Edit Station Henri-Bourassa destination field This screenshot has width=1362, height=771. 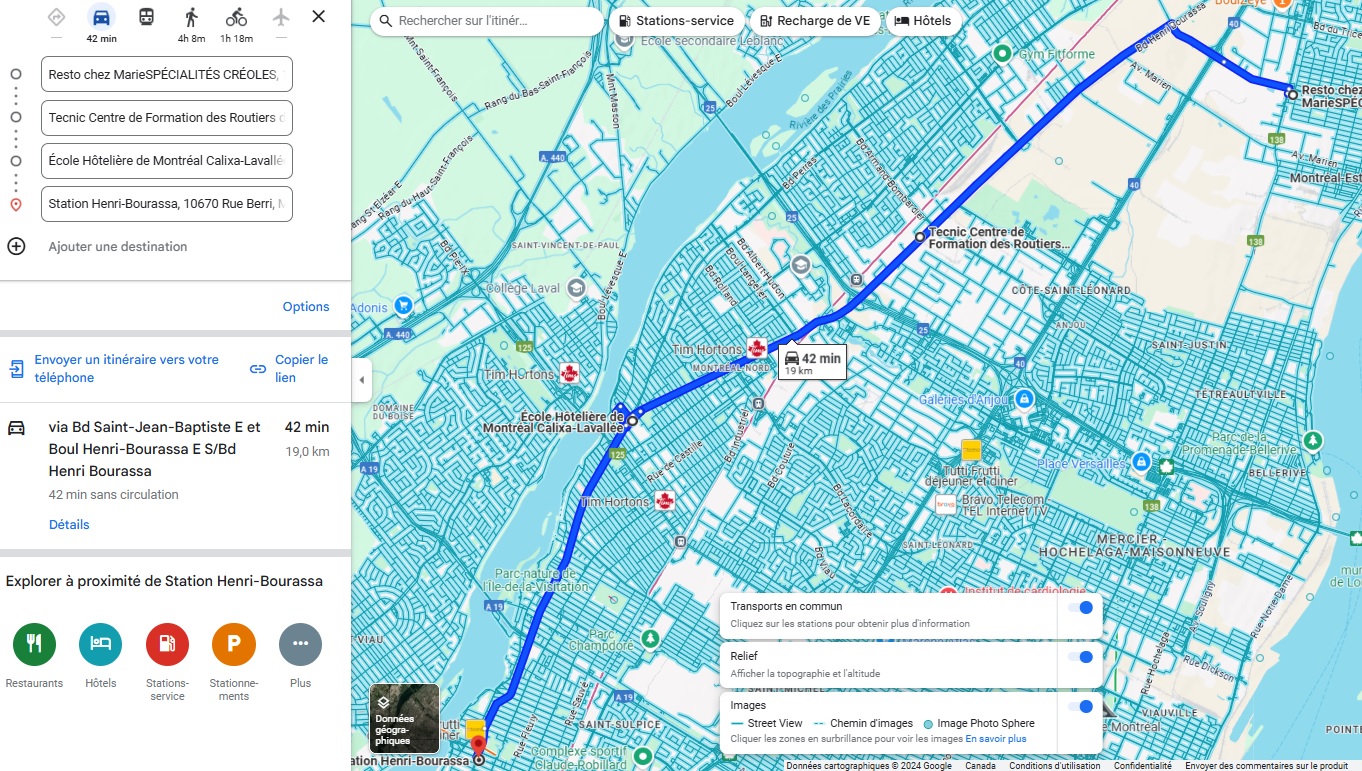pos(167,204)
